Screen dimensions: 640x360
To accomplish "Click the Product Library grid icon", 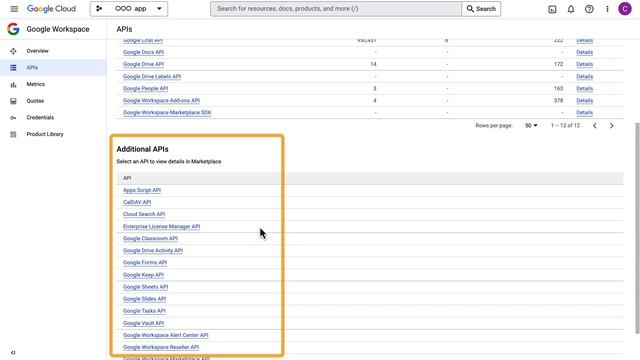I will [x=13, y=134].
